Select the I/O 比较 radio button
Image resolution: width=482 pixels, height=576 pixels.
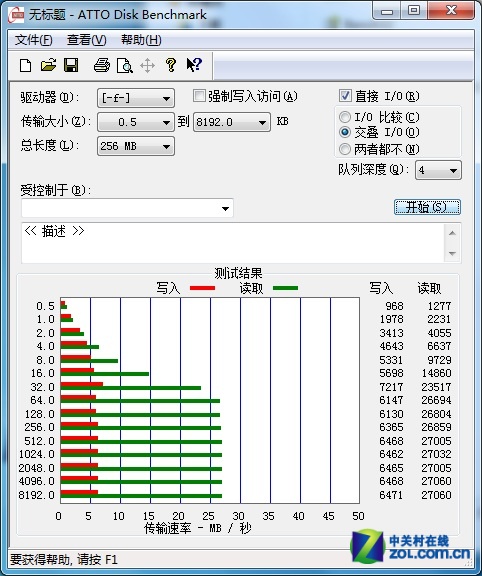[x=345, y=117]
